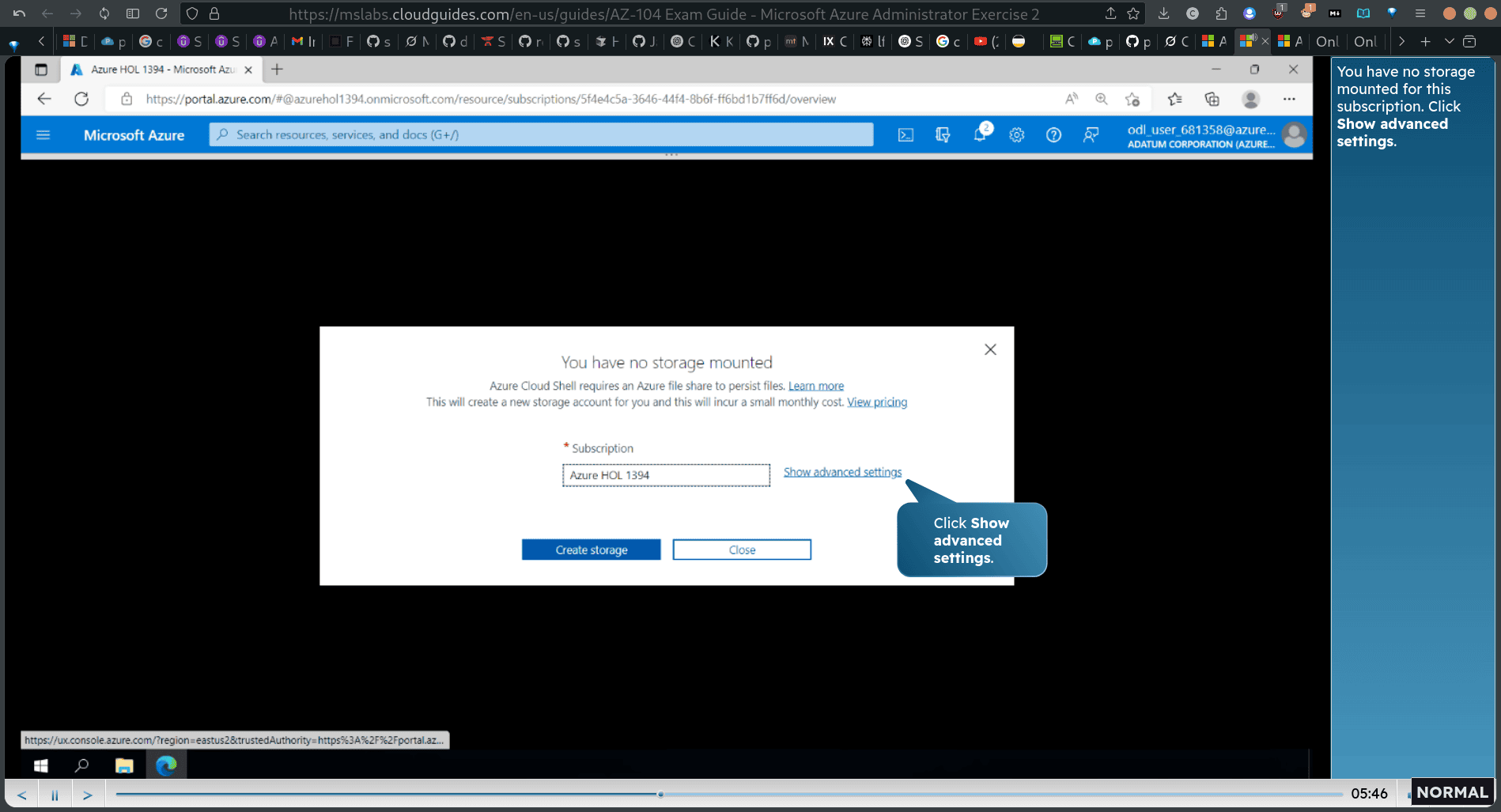Switch to the YouTube tab
Screen dimensions: 1501x812
click(986, 41)
